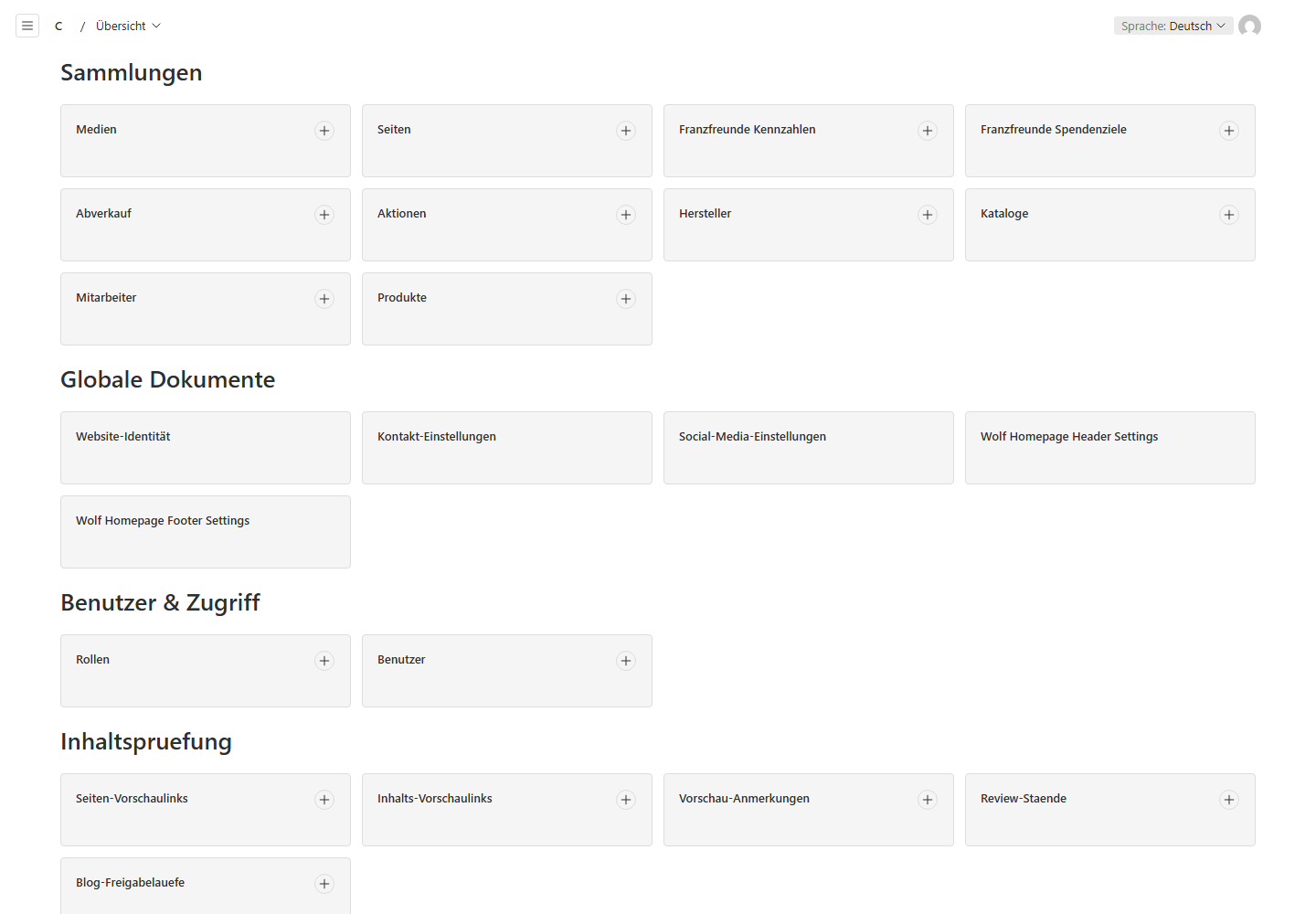Screen dimensions: 1316x914
Task: Click the user avatar icon
Action: pos(1249,26)
